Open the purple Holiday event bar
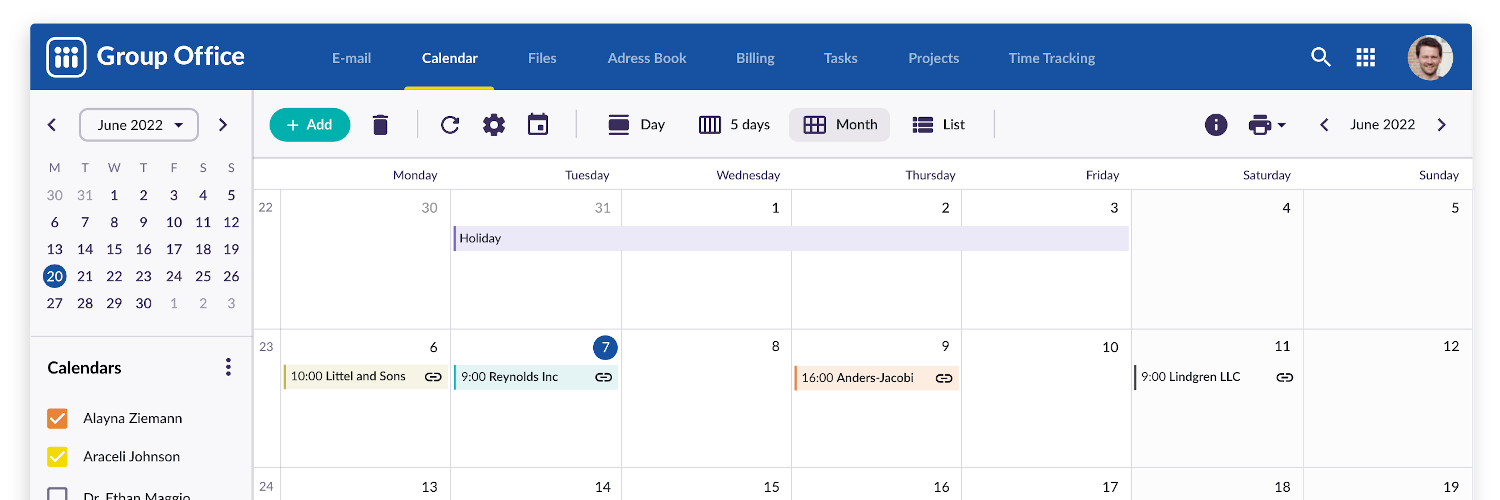 tap(790, 239)
